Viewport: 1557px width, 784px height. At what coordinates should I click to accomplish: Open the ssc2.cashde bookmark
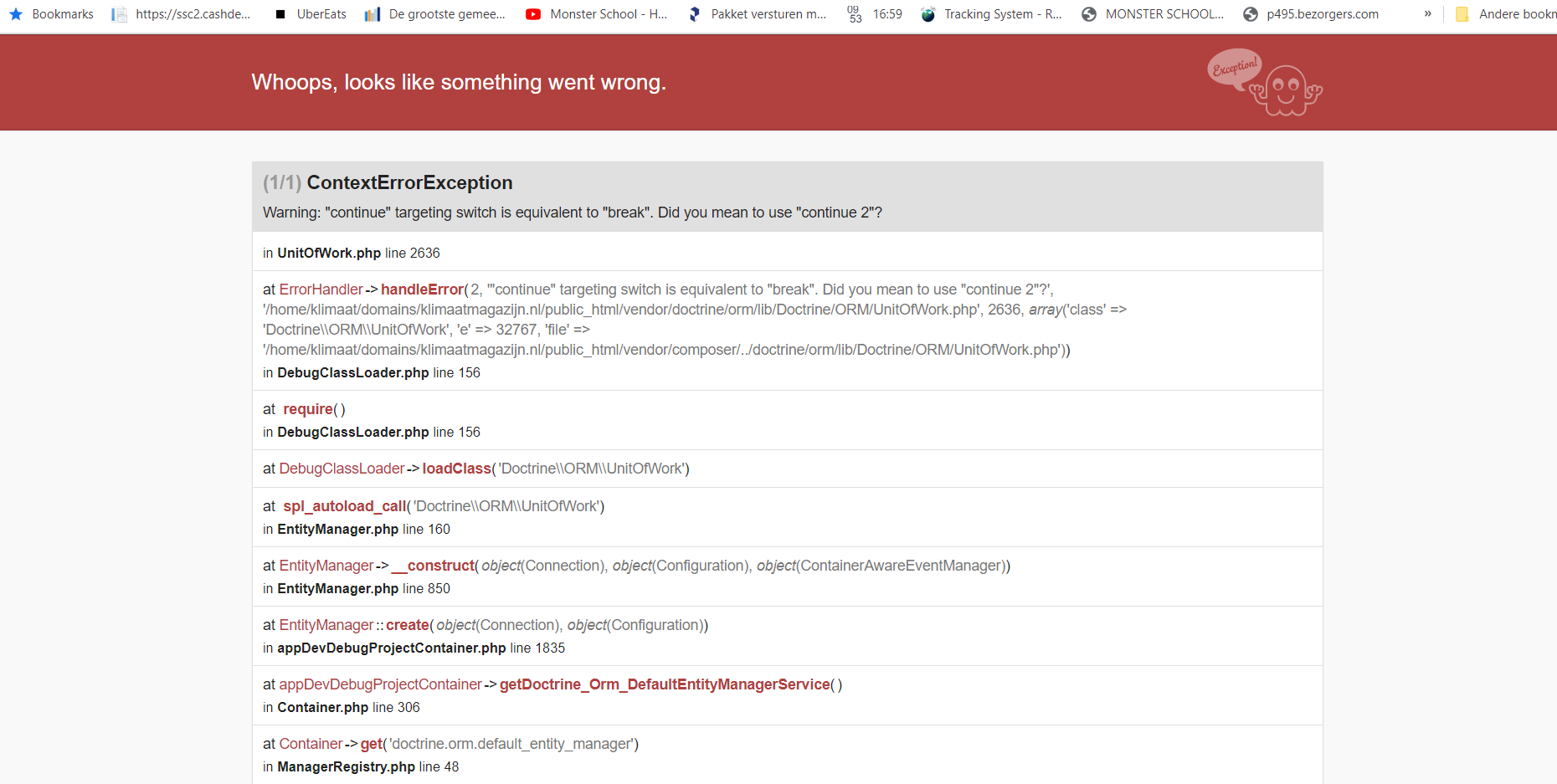coord(182,14)
